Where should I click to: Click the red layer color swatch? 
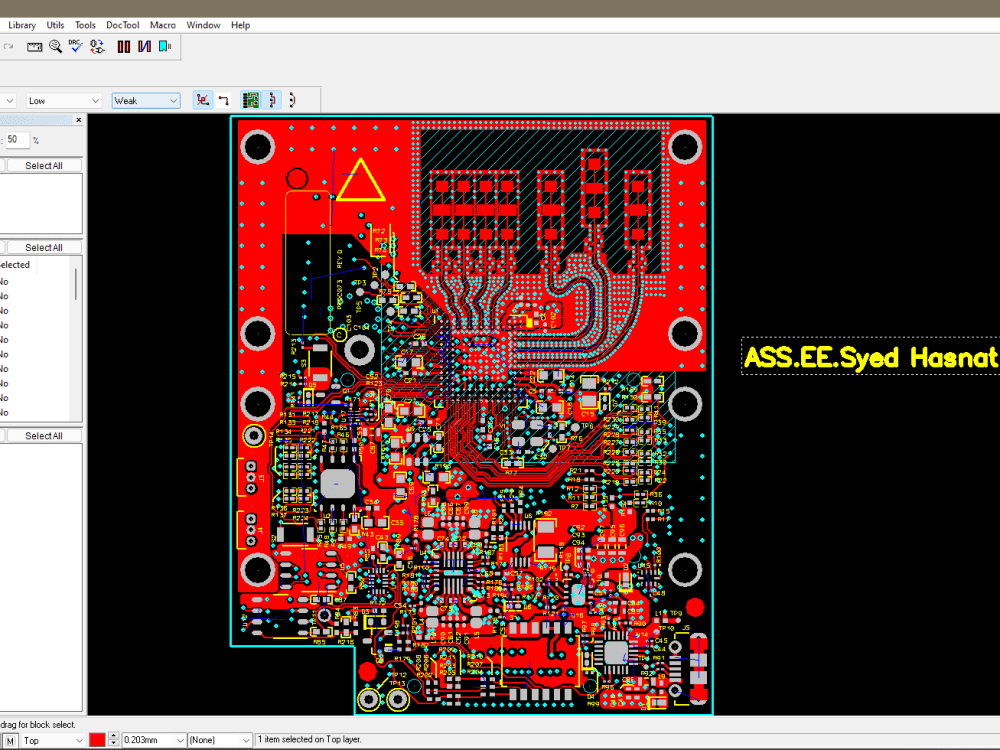point(97,739)
